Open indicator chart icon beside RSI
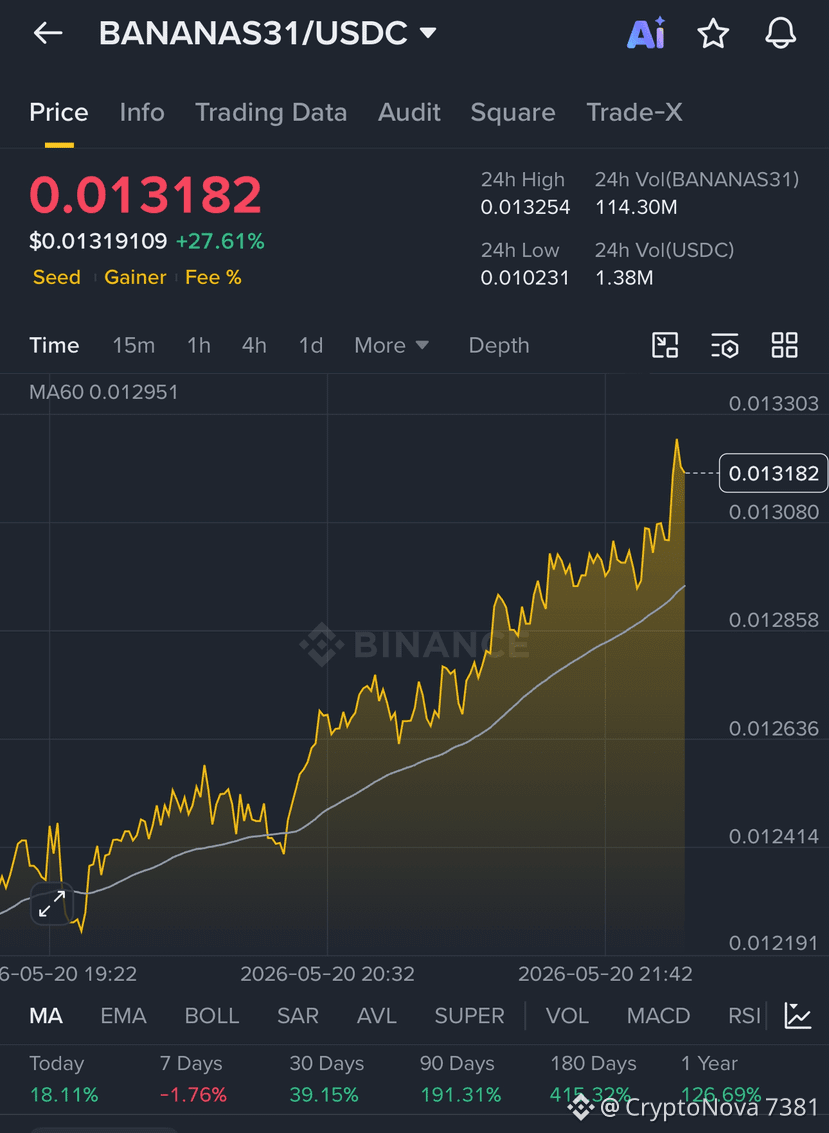 coord(798,1015)
